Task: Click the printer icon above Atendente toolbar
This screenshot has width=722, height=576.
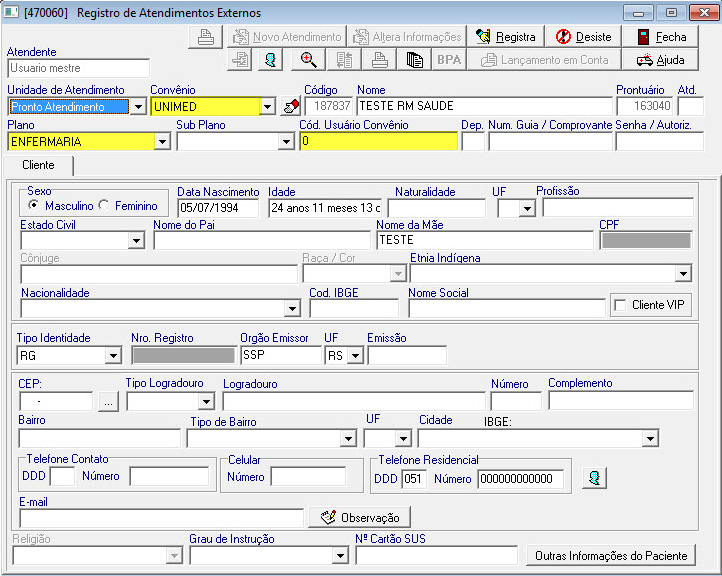Action: click(x=205, y=37)
